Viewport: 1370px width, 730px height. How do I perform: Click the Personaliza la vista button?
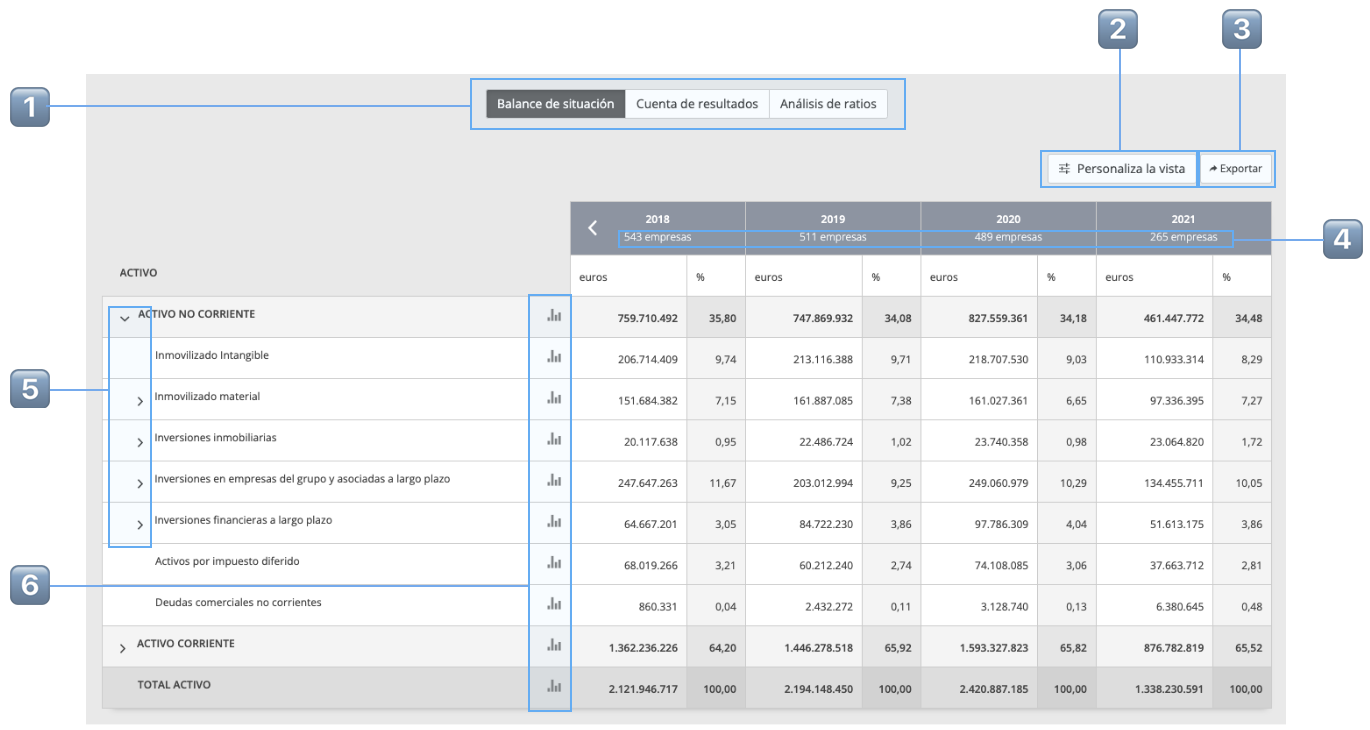coord(1121,169)
